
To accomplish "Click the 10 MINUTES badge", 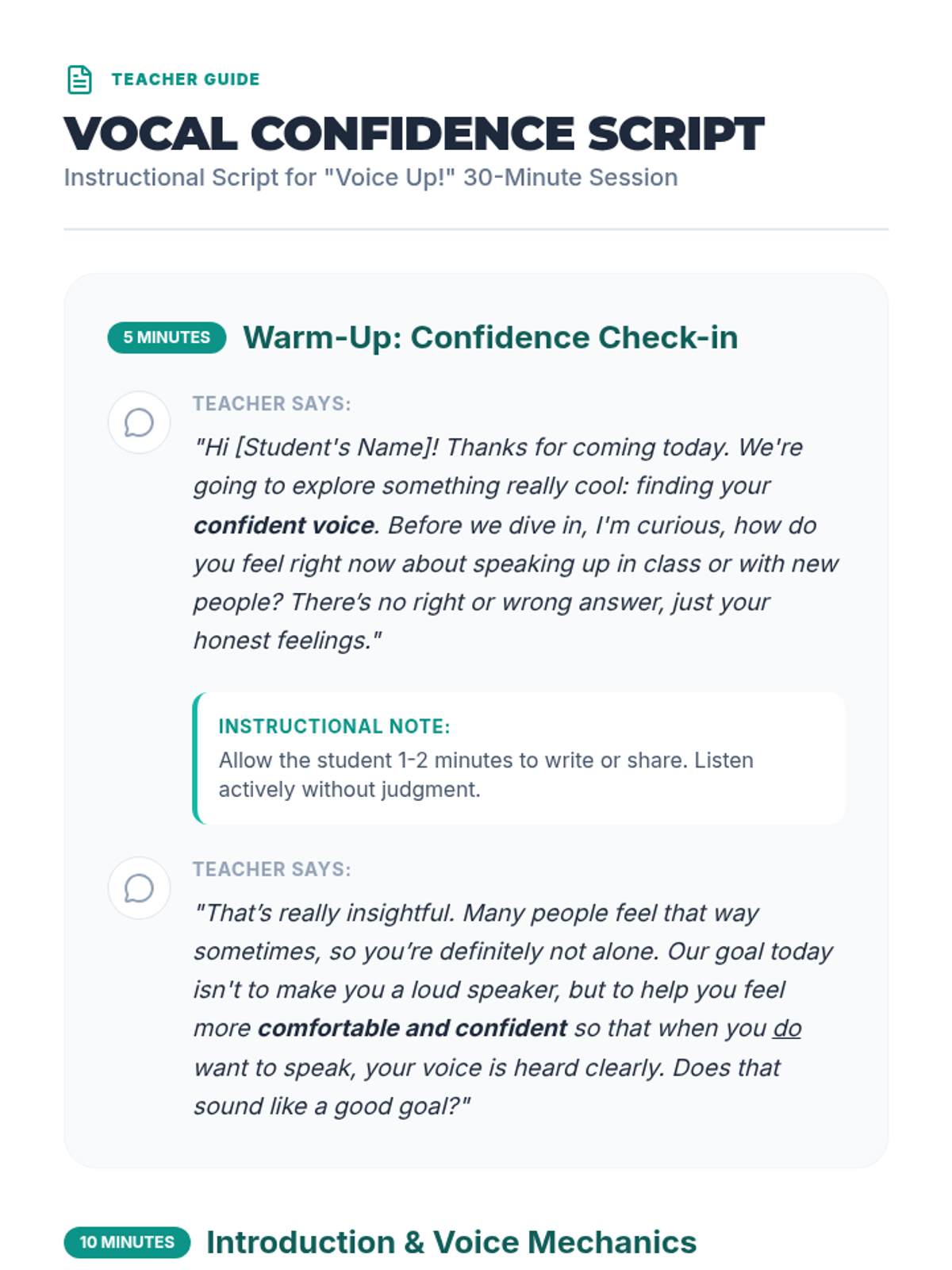I will coord(127,1242).
